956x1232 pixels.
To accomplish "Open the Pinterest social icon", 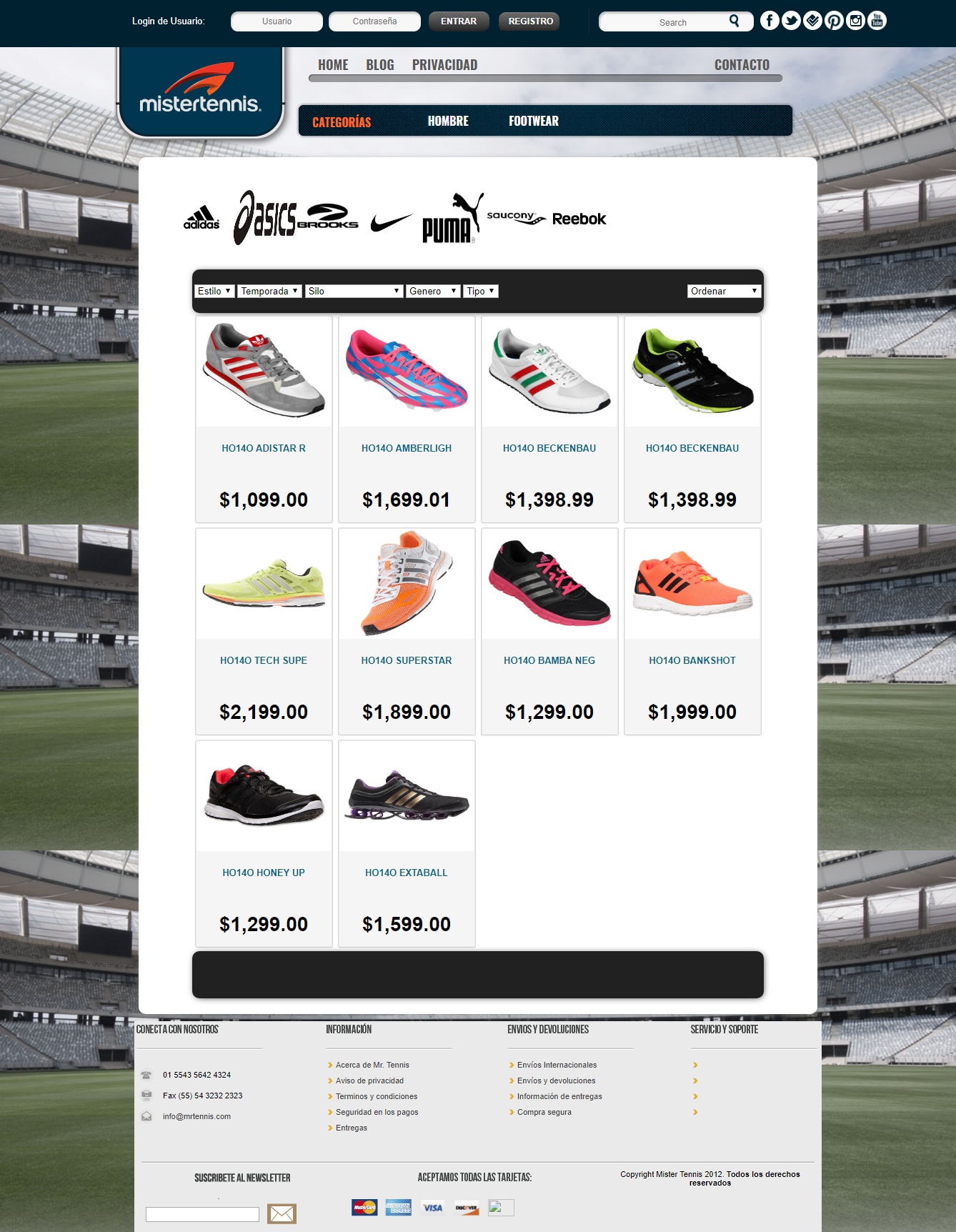I will click(x=834, y=20).
